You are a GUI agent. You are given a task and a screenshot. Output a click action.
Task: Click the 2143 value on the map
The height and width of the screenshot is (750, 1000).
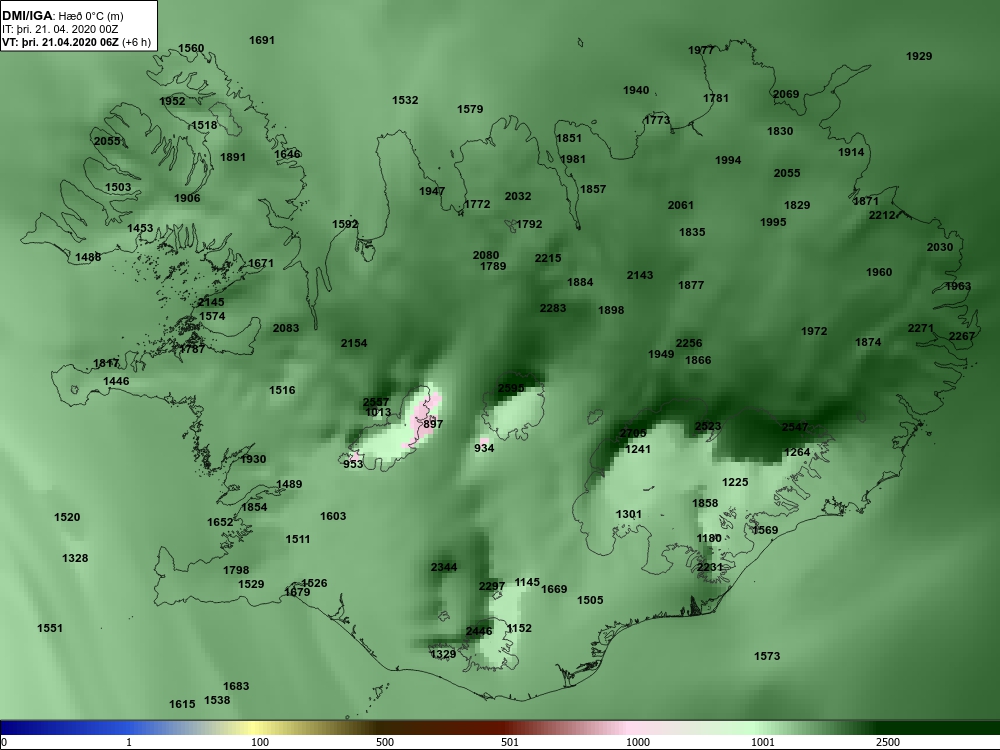(x=640, y=275)
